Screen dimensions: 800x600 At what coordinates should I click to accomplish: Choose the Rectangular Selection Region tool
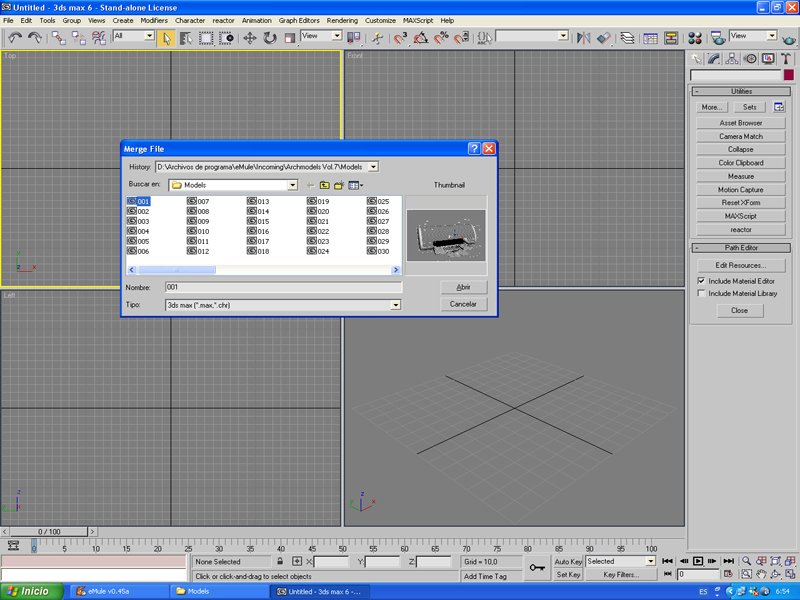coord(206,38)
